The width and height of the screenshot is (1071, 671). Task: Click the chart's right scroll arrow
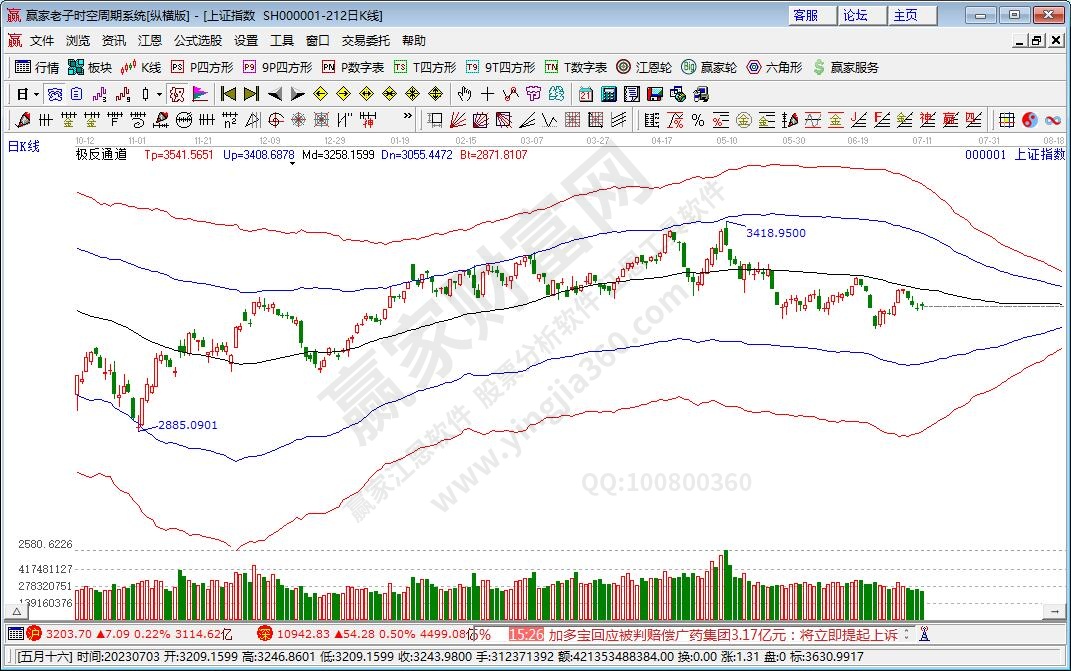(1055, 610)
